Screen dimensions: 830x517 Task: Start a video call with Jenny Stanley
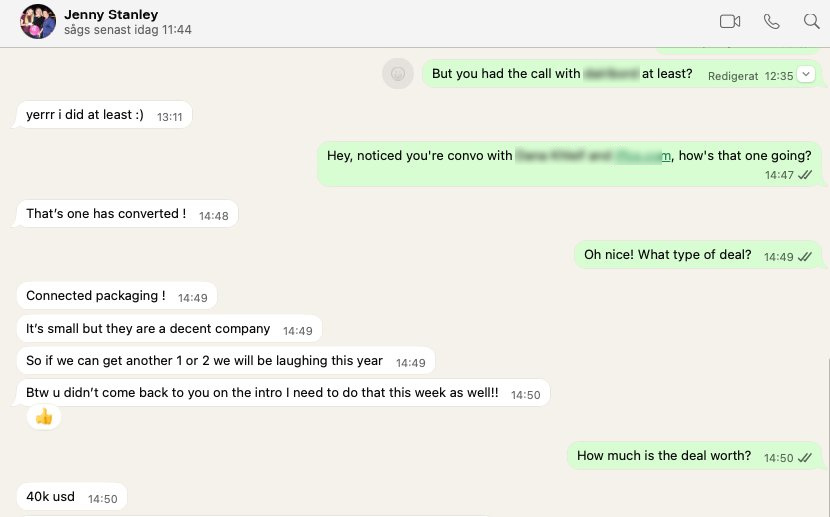point(730,21)
